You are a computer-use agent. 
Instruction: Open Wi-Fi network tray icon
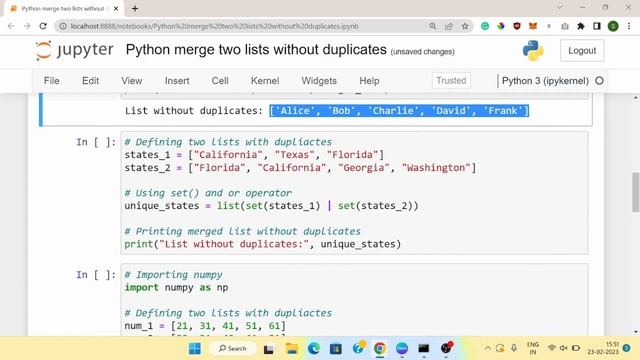tap(551, 348)
